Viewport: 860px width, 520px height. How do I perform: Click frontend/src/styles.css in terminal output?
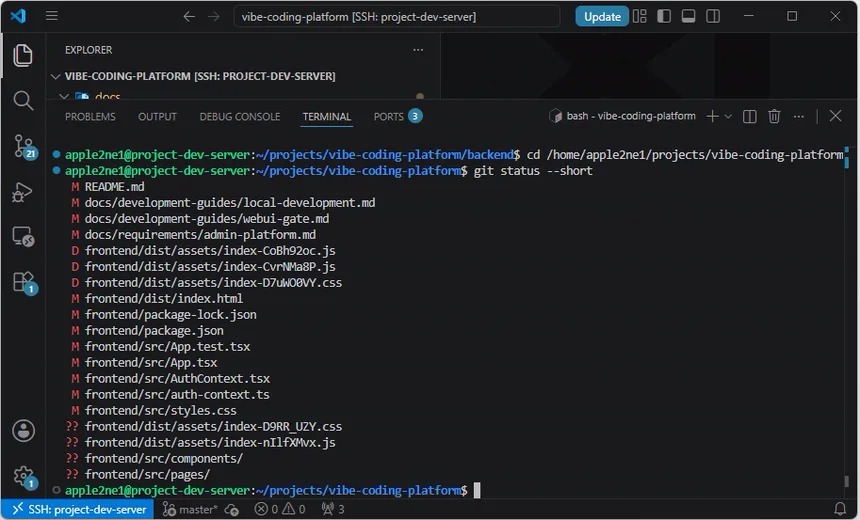(x=161, y=411)
